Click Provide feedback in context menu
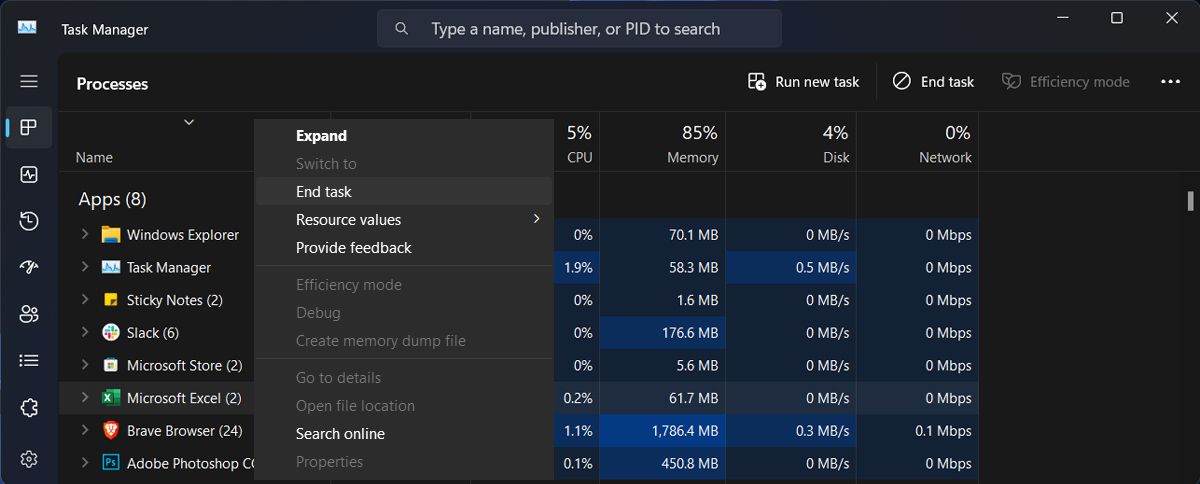 click(353, 248)
